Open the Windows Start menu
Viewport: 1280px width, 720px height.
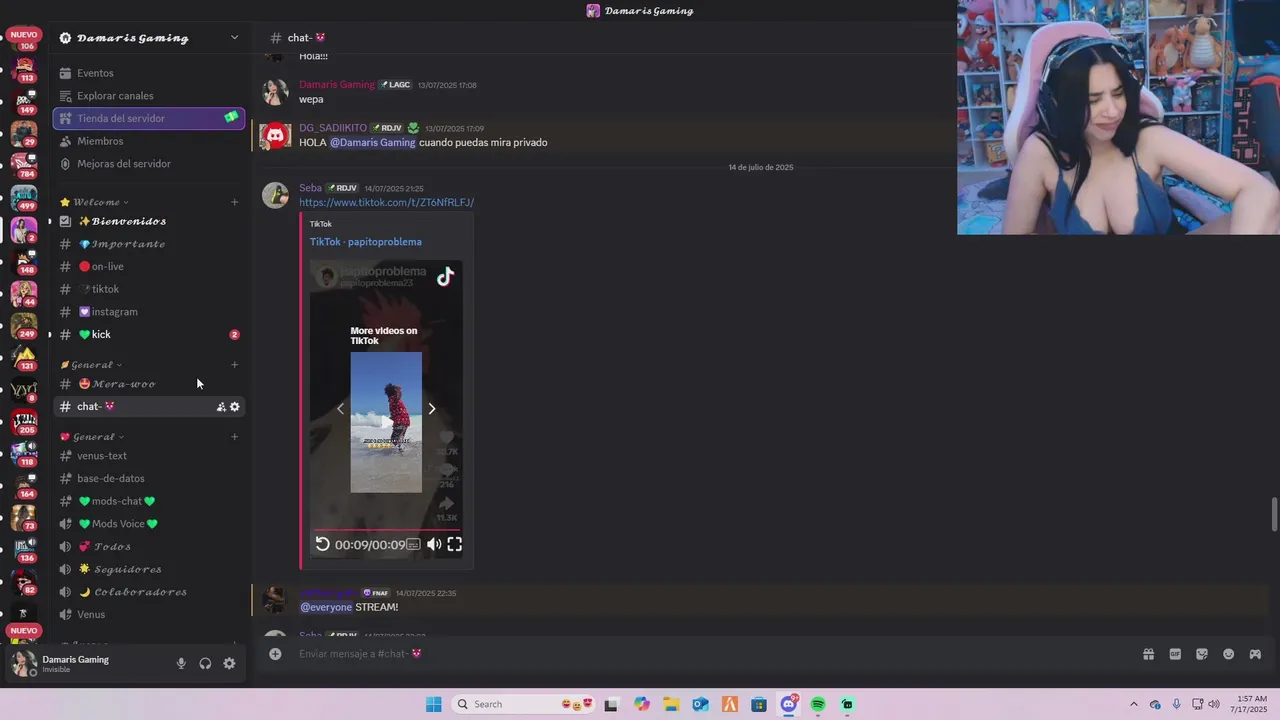433,704
